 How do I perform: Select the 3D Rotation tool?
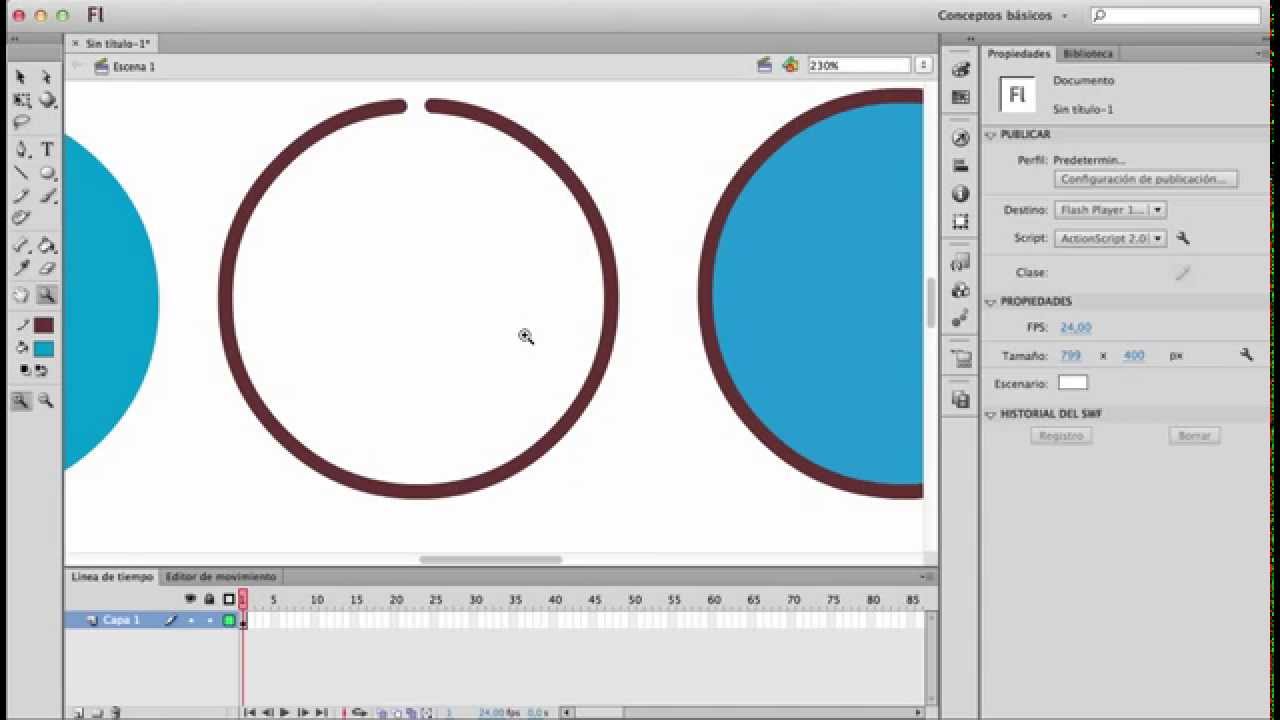click(x=46, y=100)
